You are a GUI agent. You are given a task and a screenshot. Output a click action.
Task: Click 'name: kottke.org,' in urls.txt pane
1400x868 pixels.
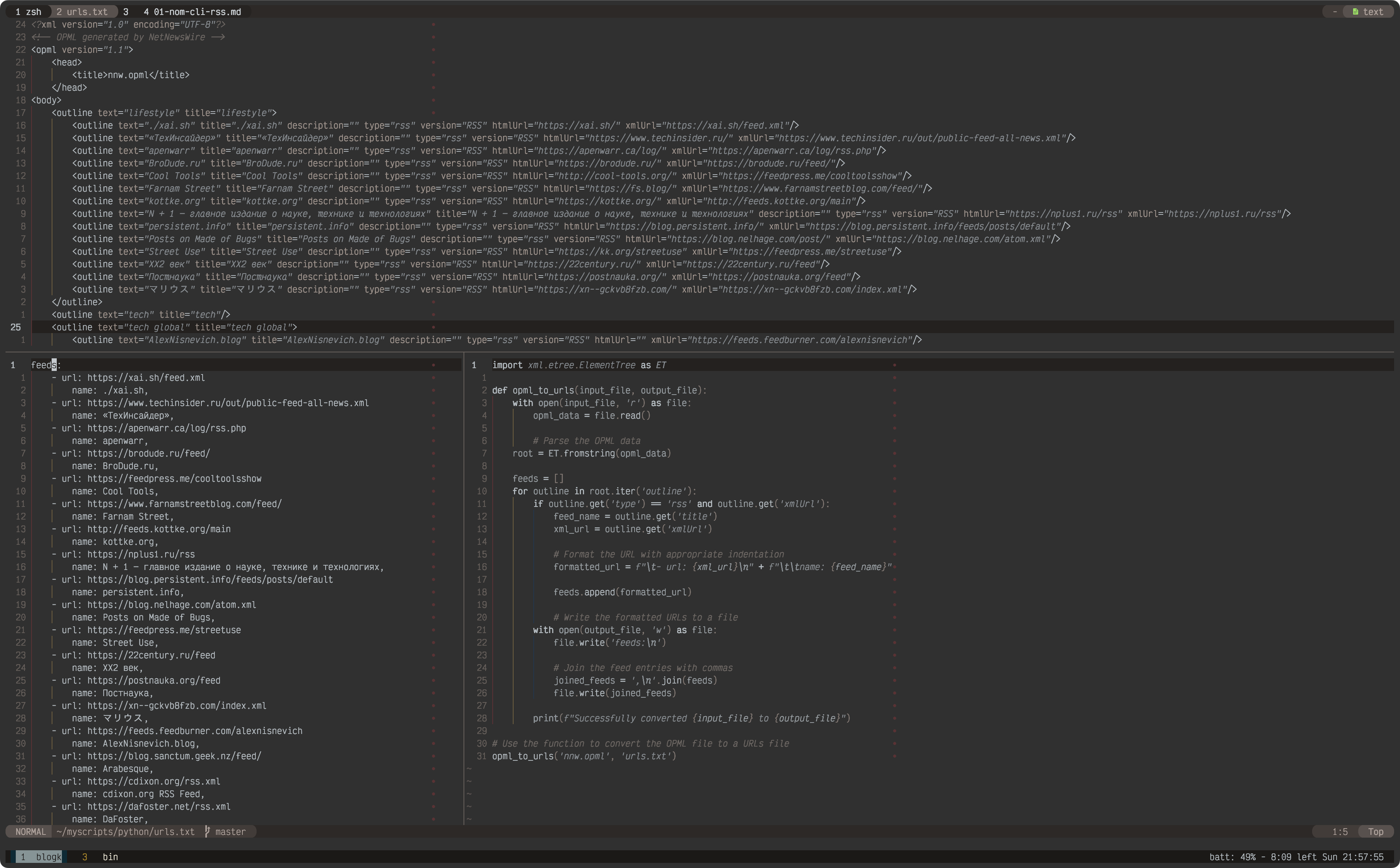(115, 541)
